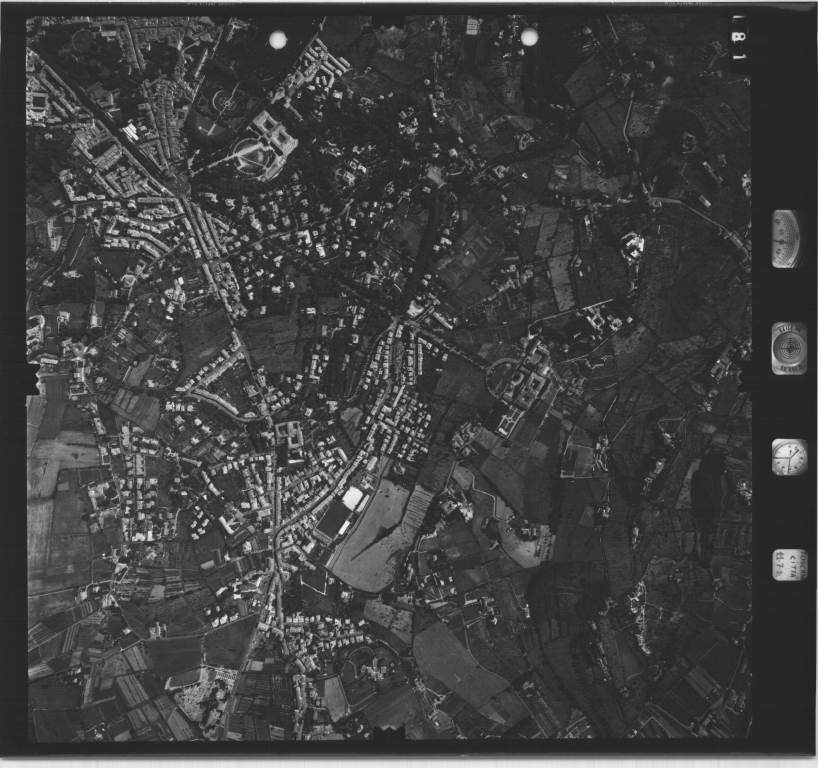Click the bright white roof beside the sports field

click(353, 498)
